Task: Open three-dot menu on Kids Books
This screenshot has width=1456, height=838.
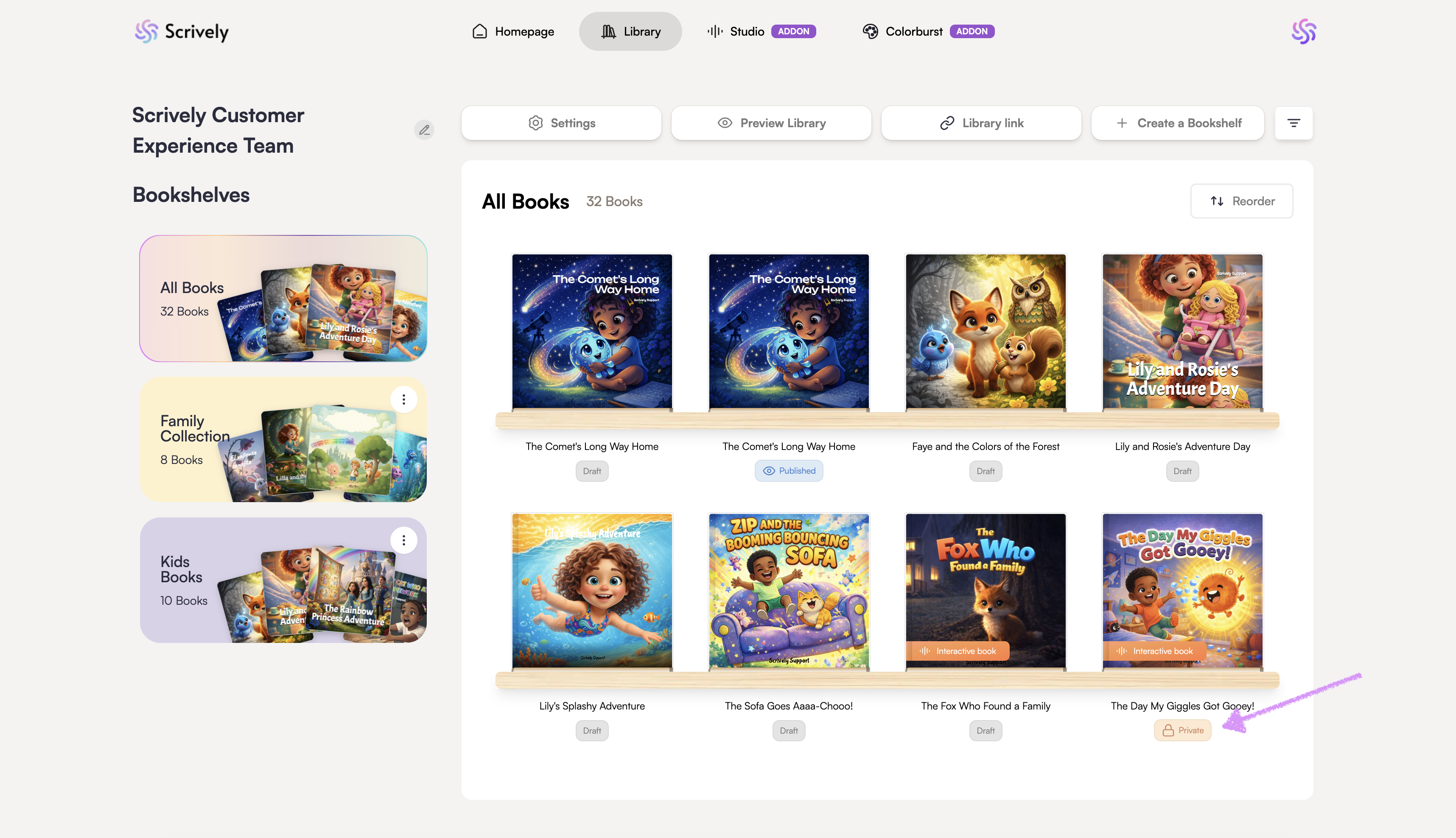Action: point(403,540)
